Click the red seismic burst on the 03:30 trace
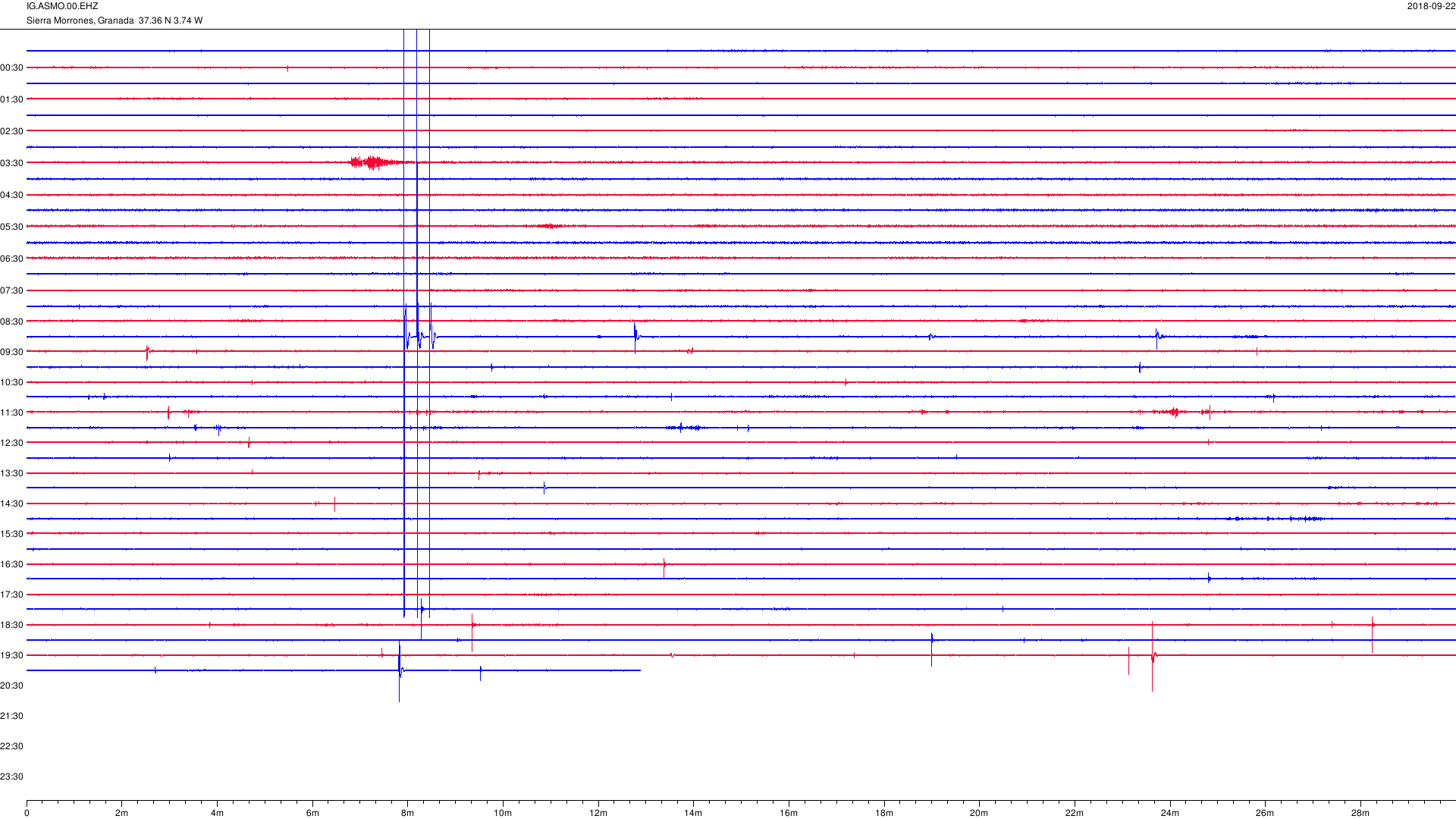 point(375,162)
